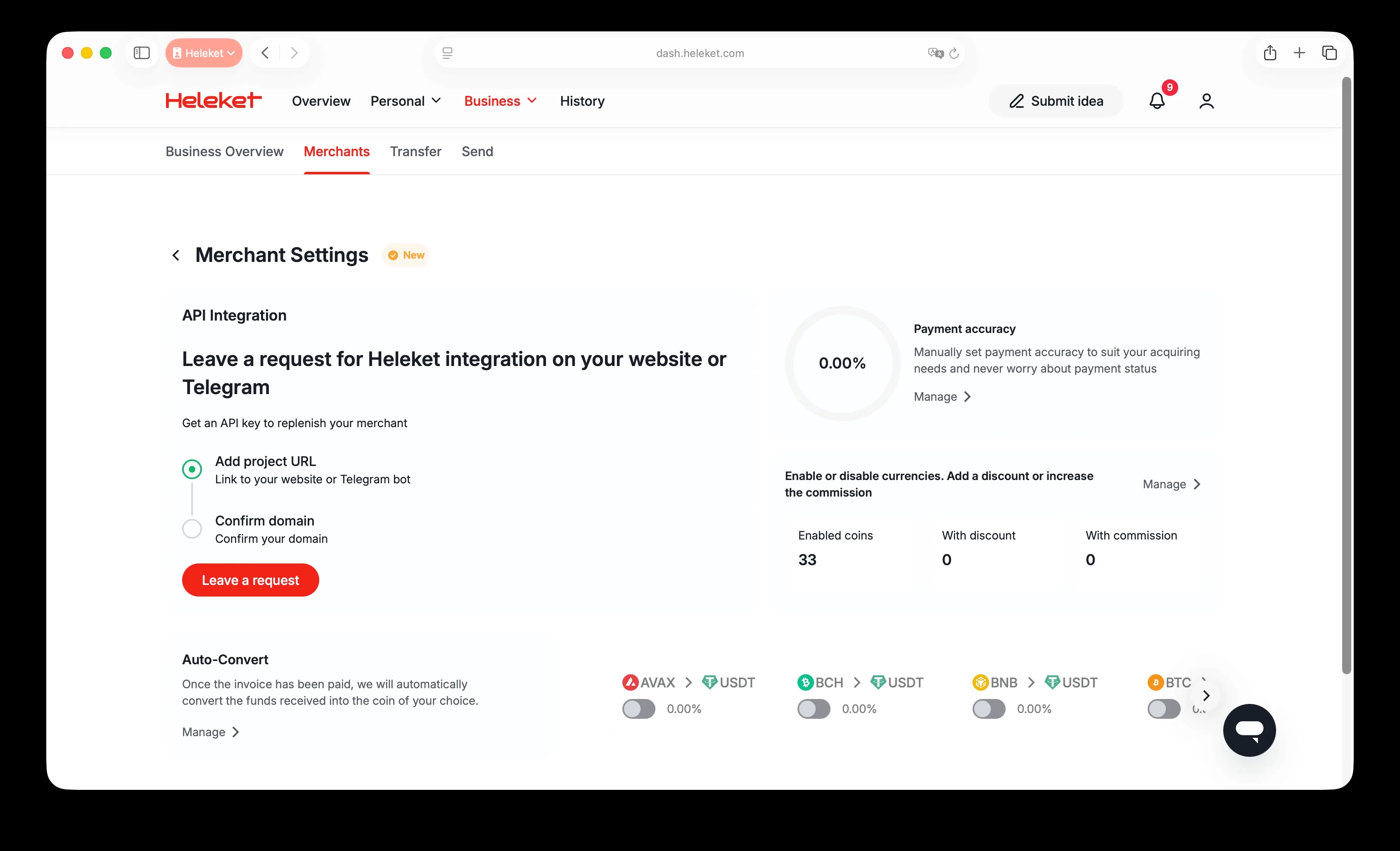Click the translate icon in the address bar

pos(935,53)
